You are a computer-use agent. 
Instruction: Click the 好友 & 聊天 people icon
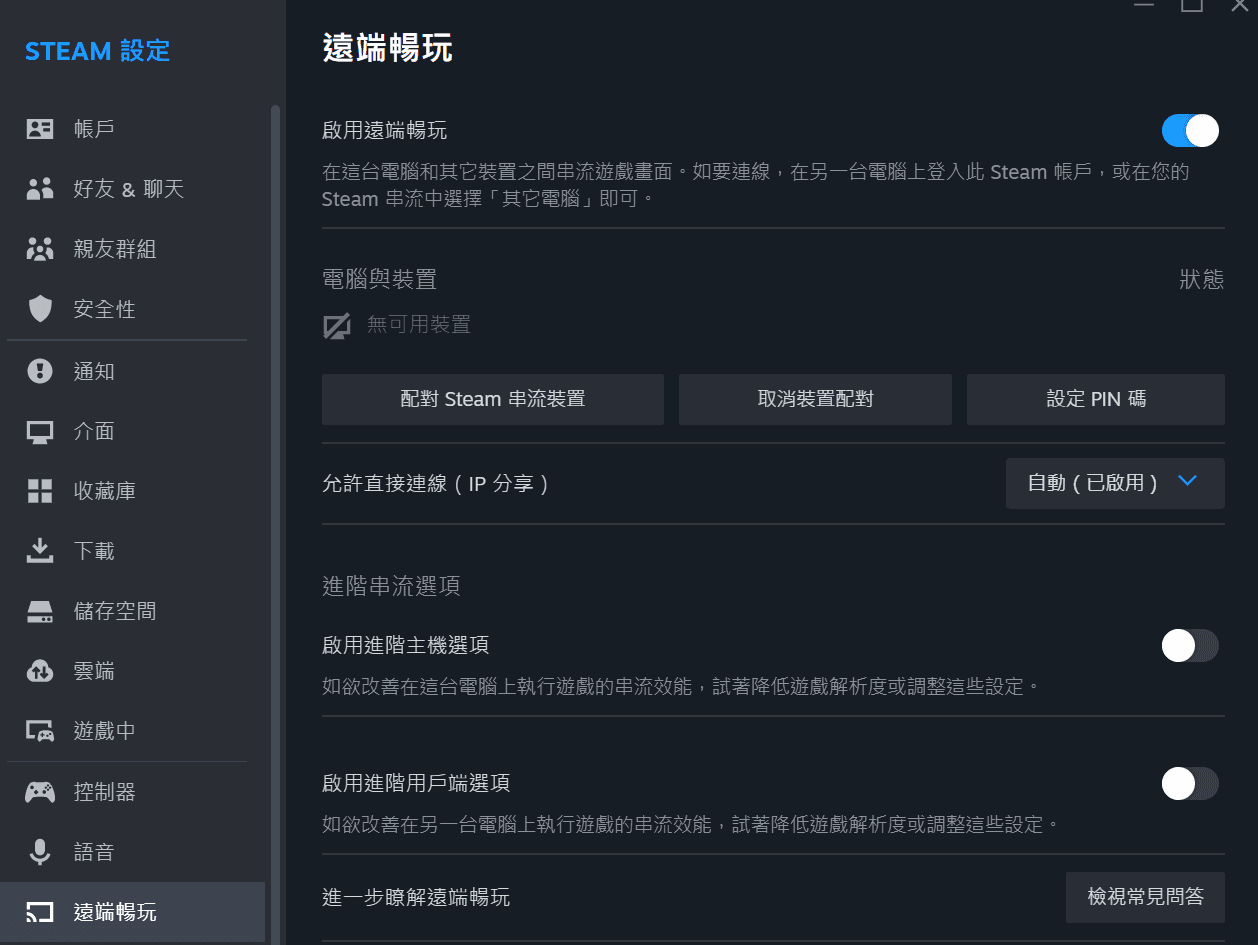click(40, 189)
